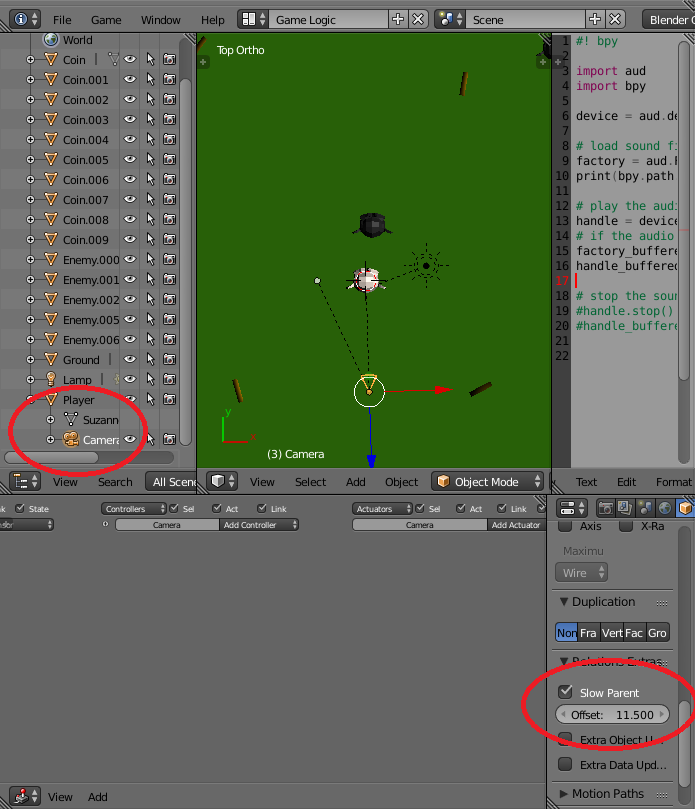The image size is (695, 809).
Task: Adjust the Slow Parent Offset value field
Action: click(x=612, y=715)
